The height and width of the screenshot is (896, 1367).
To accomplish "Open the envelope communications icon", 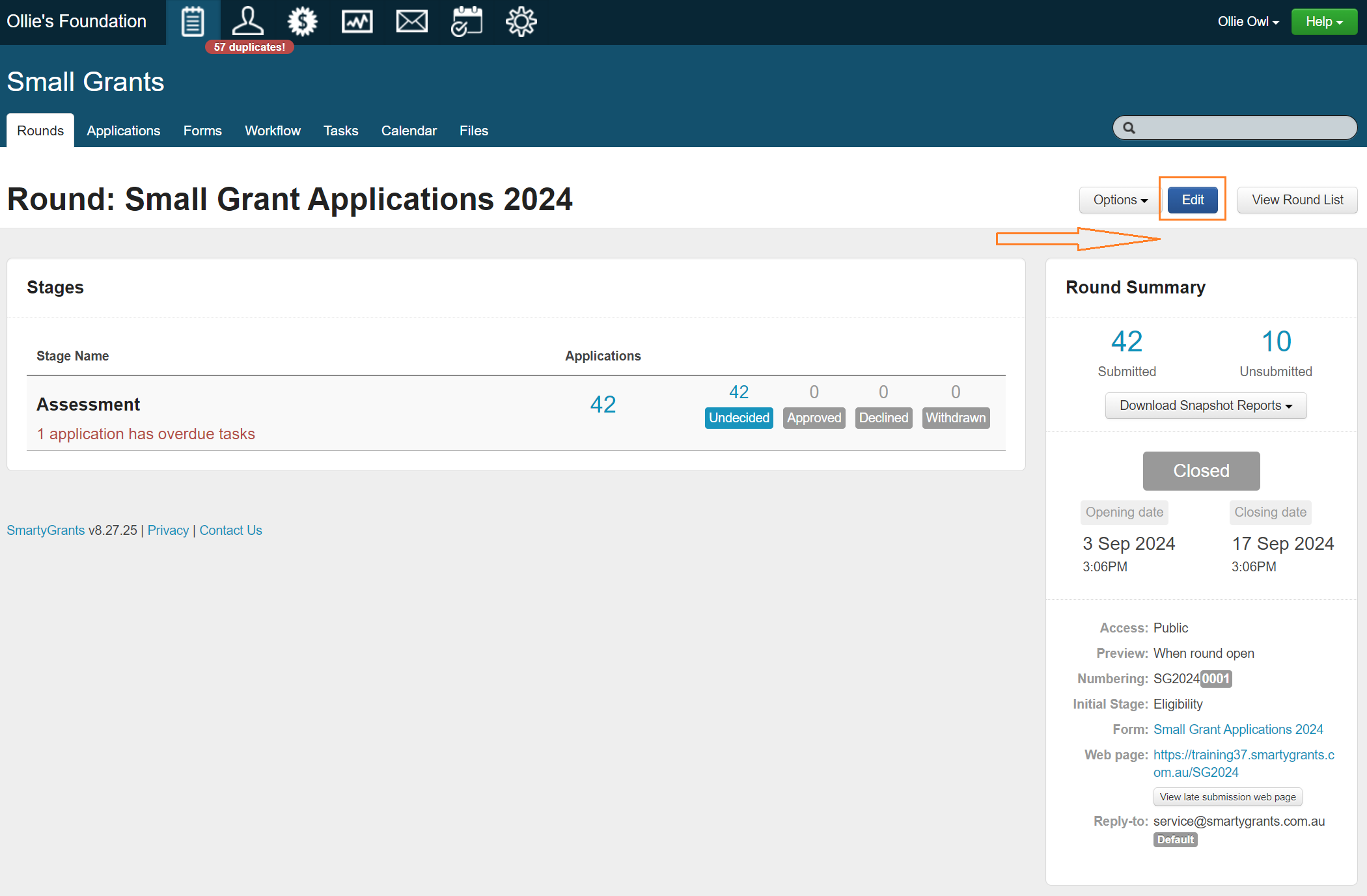I will coord(412,22).
